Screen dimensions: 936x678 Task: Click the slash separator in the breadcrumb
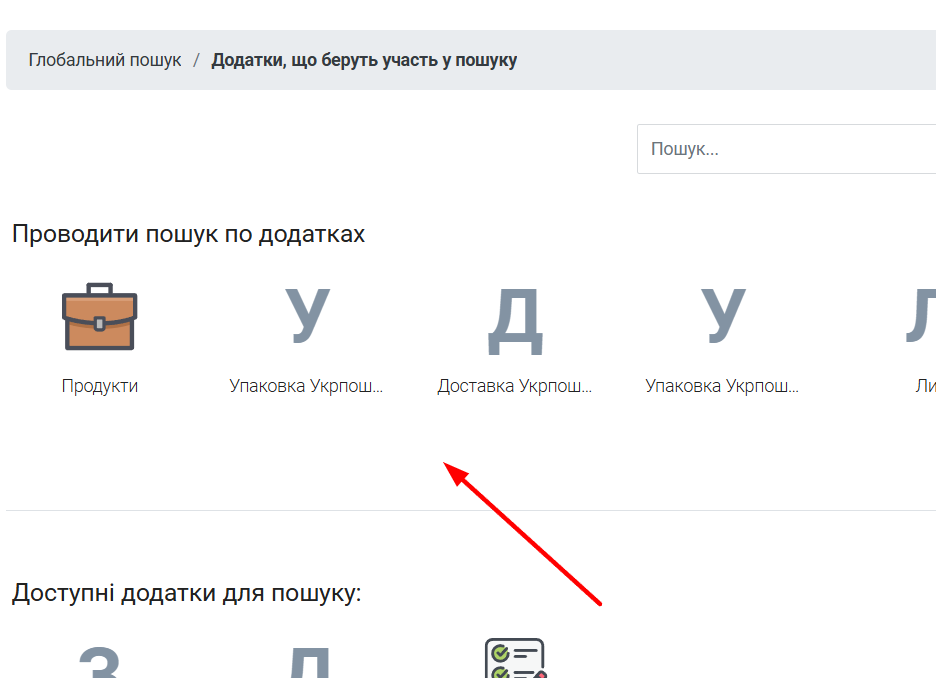(197, 60)
